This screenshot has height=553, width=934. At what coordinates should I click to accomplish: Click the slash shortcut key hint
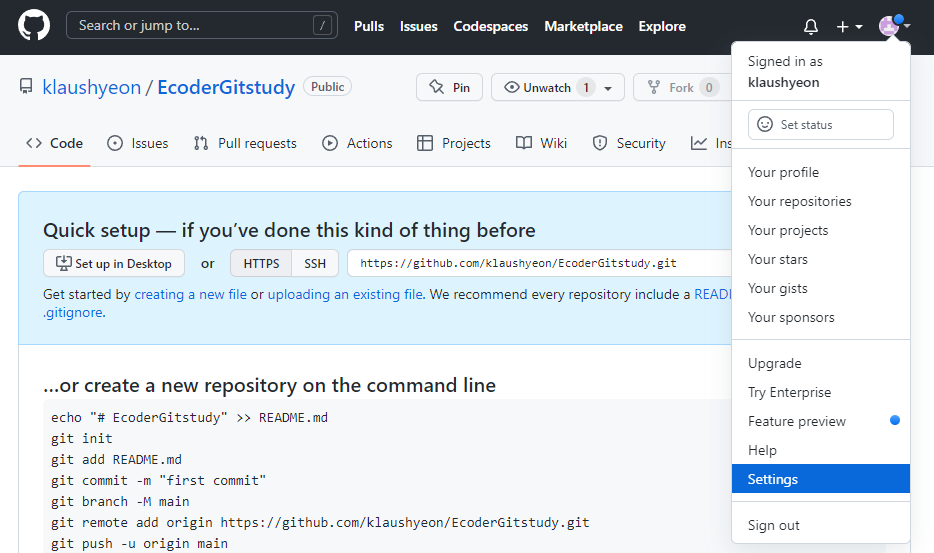(x=322, y=26)
